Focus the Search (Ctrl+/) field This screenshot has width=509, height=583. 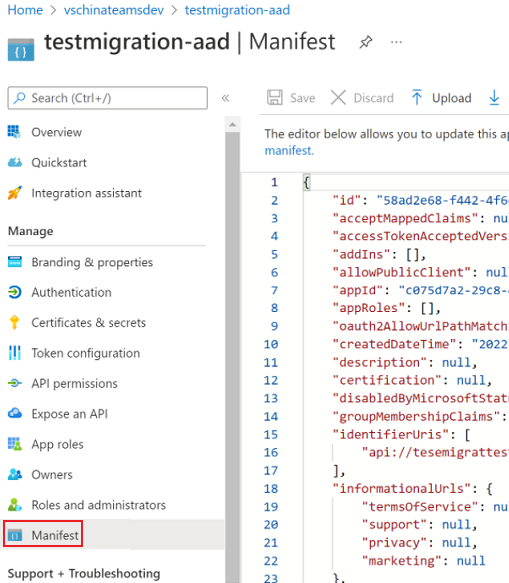107,98
